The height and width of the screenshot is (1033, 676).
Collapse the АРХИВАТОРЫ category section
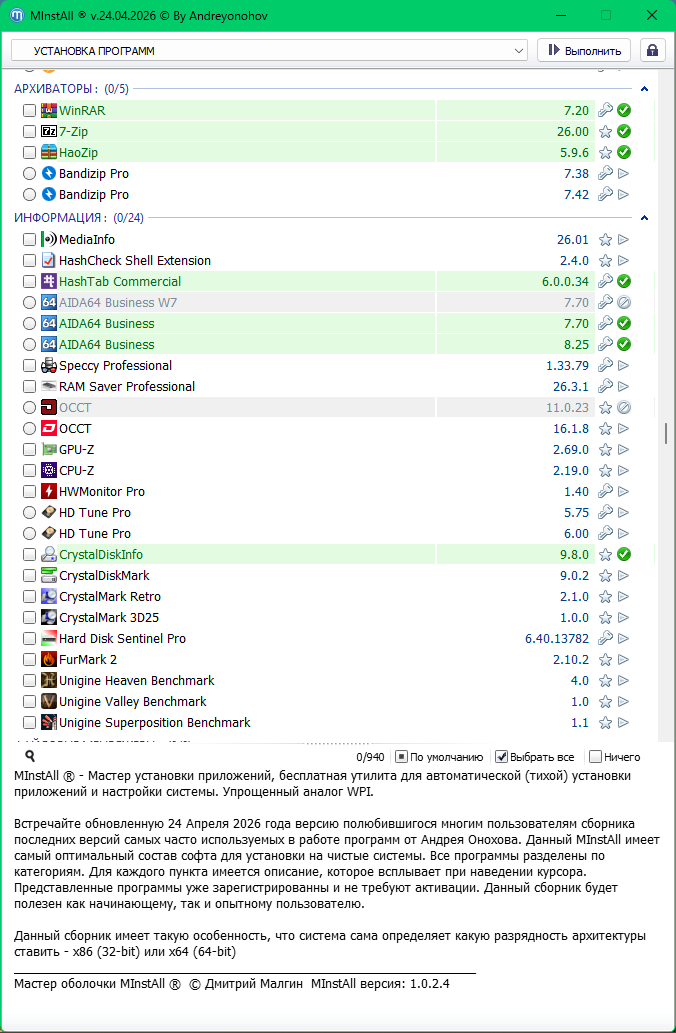pos(645,89)
